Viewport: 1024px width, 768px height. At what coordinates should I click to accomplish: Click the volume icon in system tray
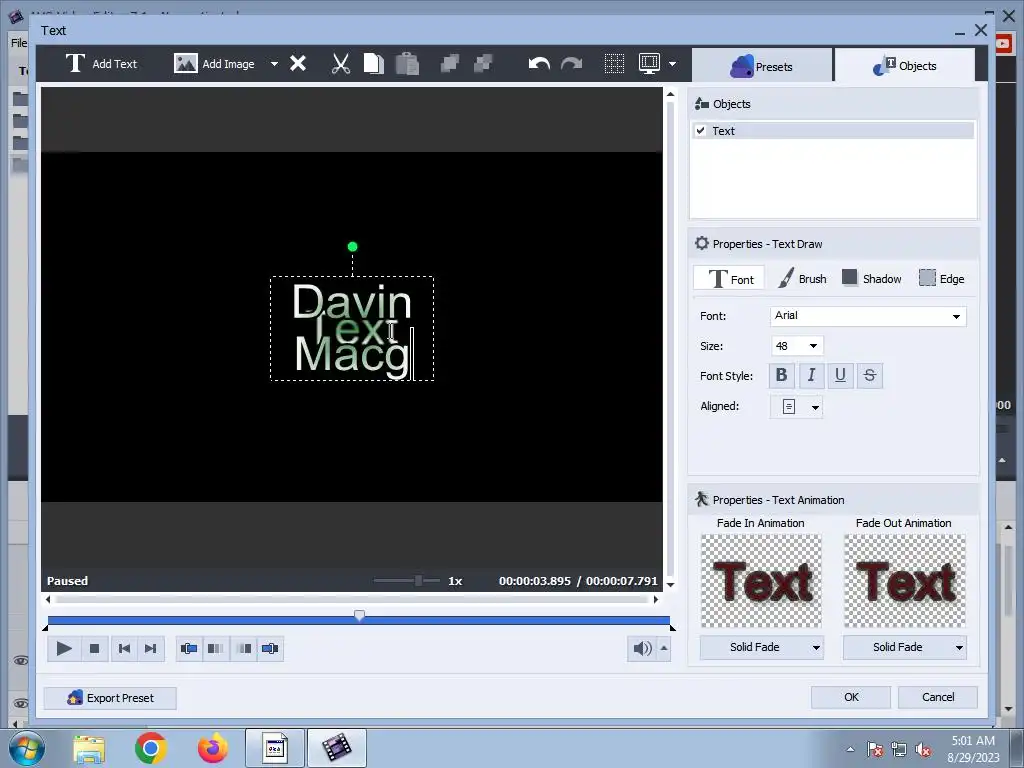pos(923,750)
